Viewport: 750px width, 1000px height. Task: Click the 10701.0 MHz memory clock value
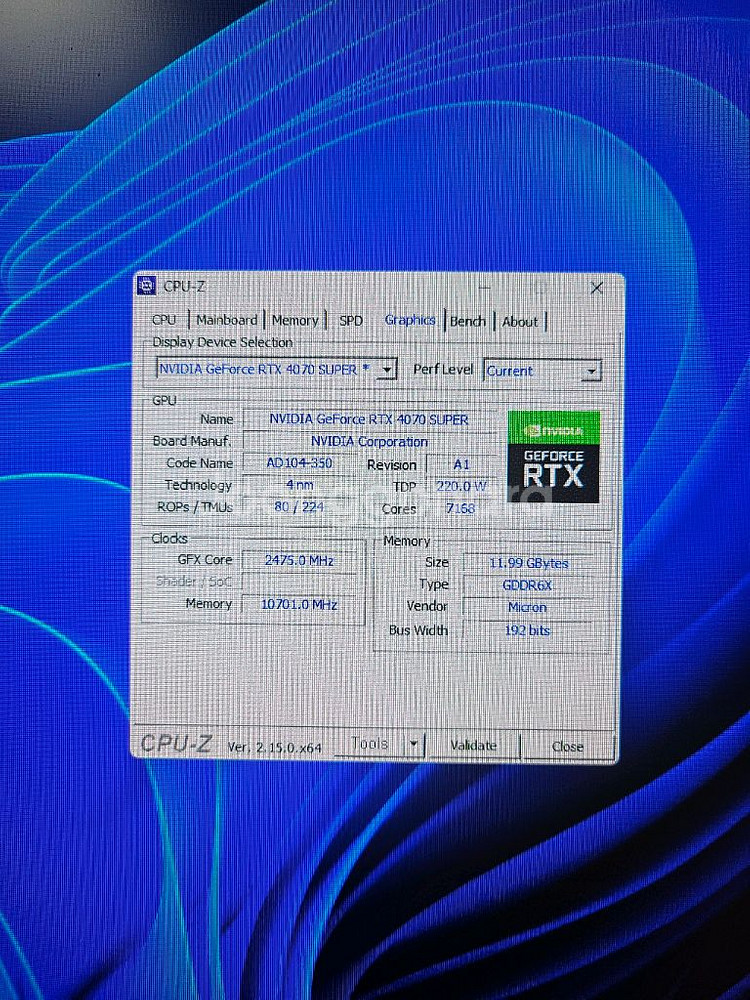coord(299,604)
